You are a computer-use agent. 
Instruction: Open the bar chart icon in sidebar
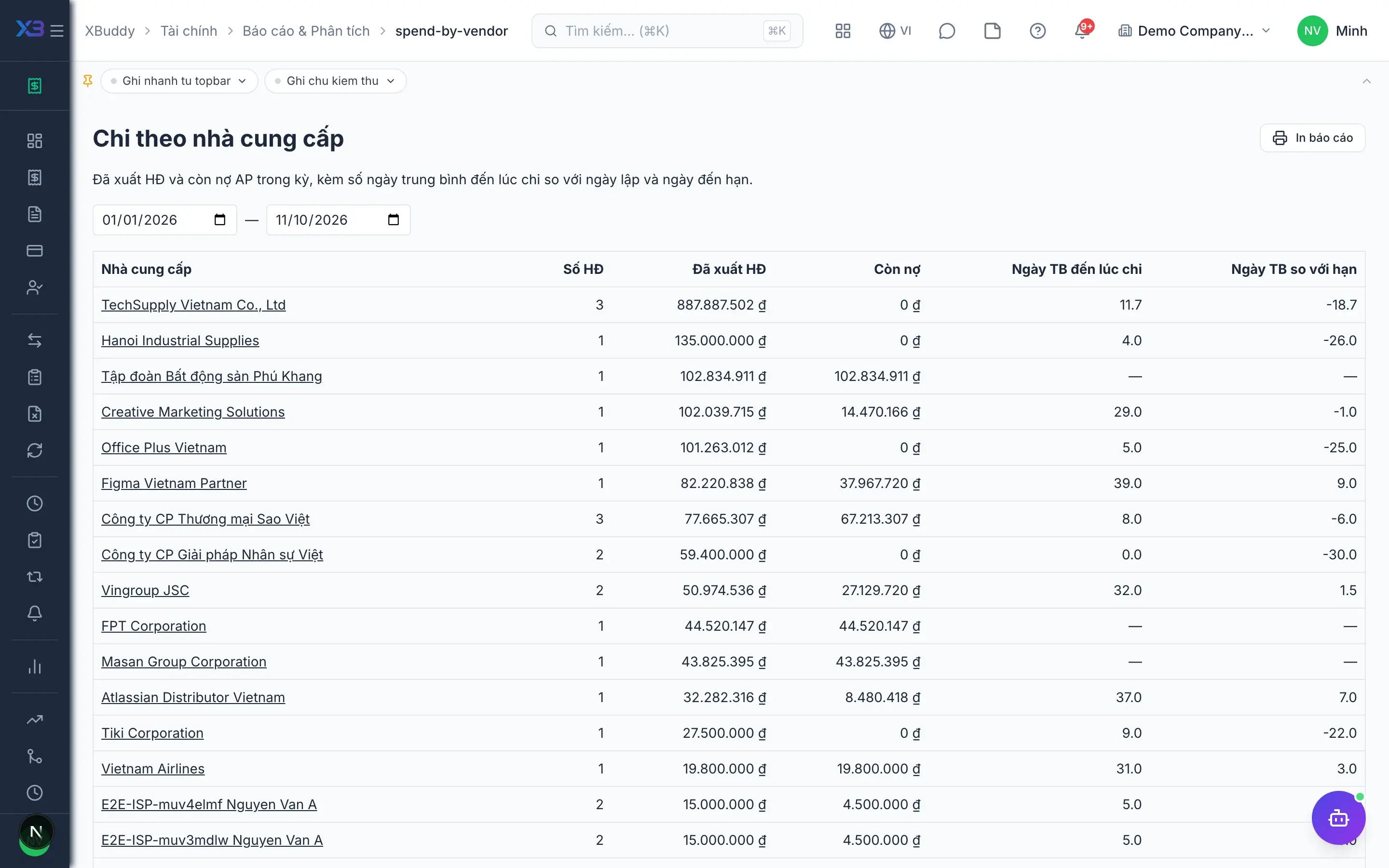click(x=34, y=666)
